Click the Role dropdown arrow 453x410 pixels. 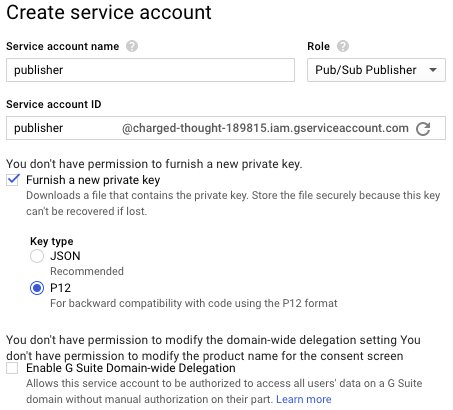433,70
